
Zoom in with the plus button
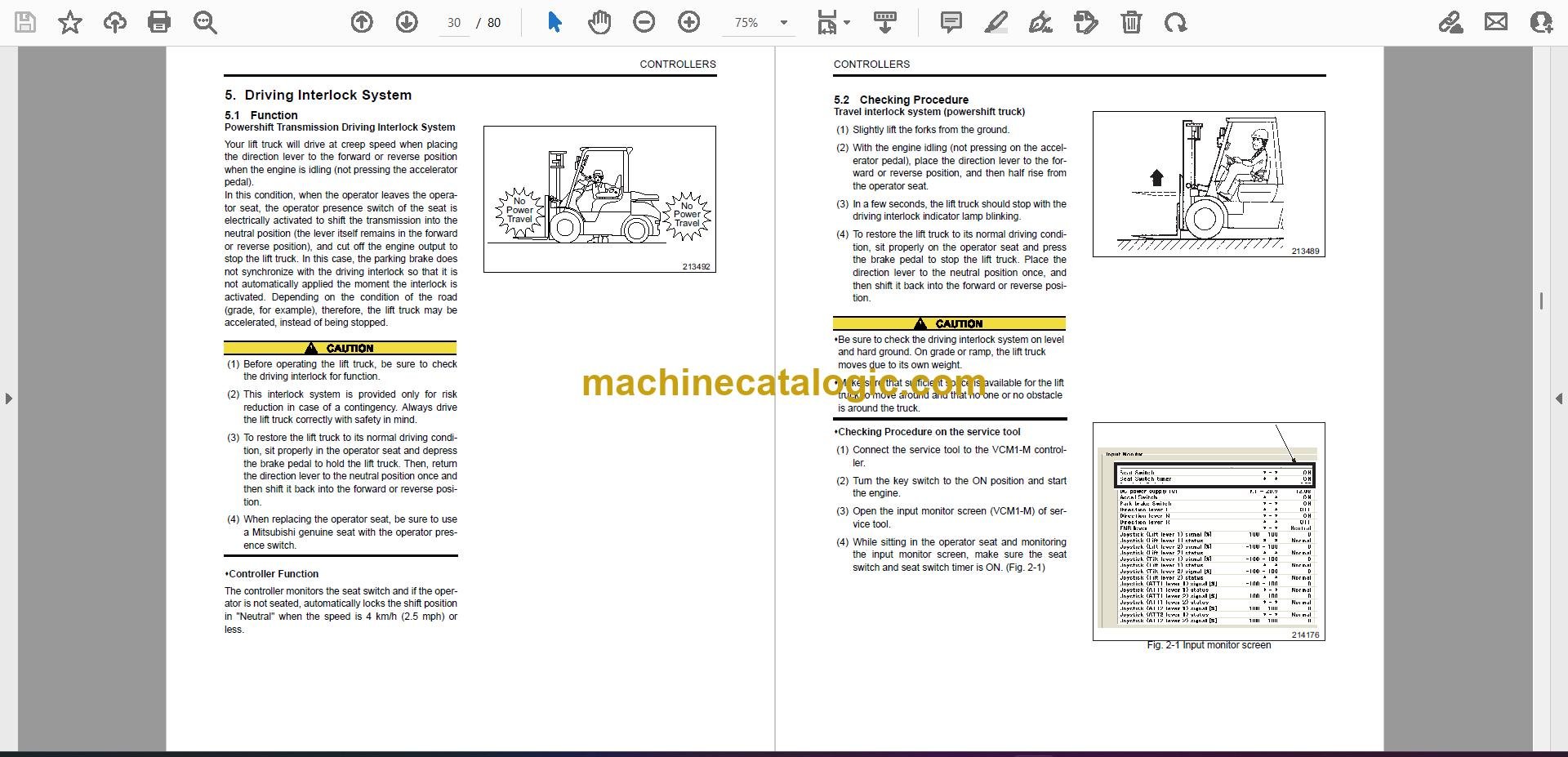click(689, 23)
